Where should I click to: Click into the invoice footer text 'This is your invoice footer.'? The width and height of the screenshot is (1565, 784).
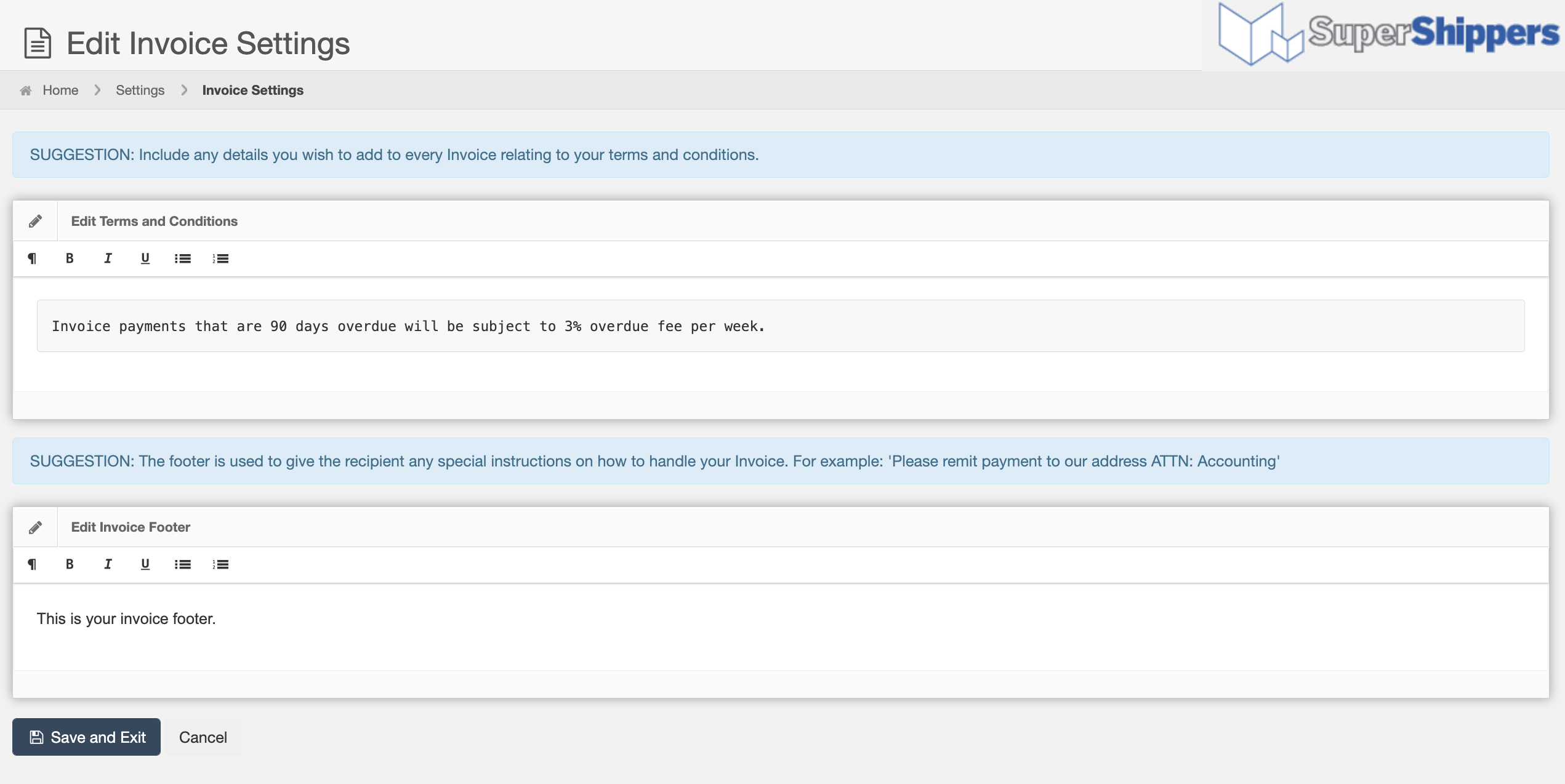click(x=126, y=618)
